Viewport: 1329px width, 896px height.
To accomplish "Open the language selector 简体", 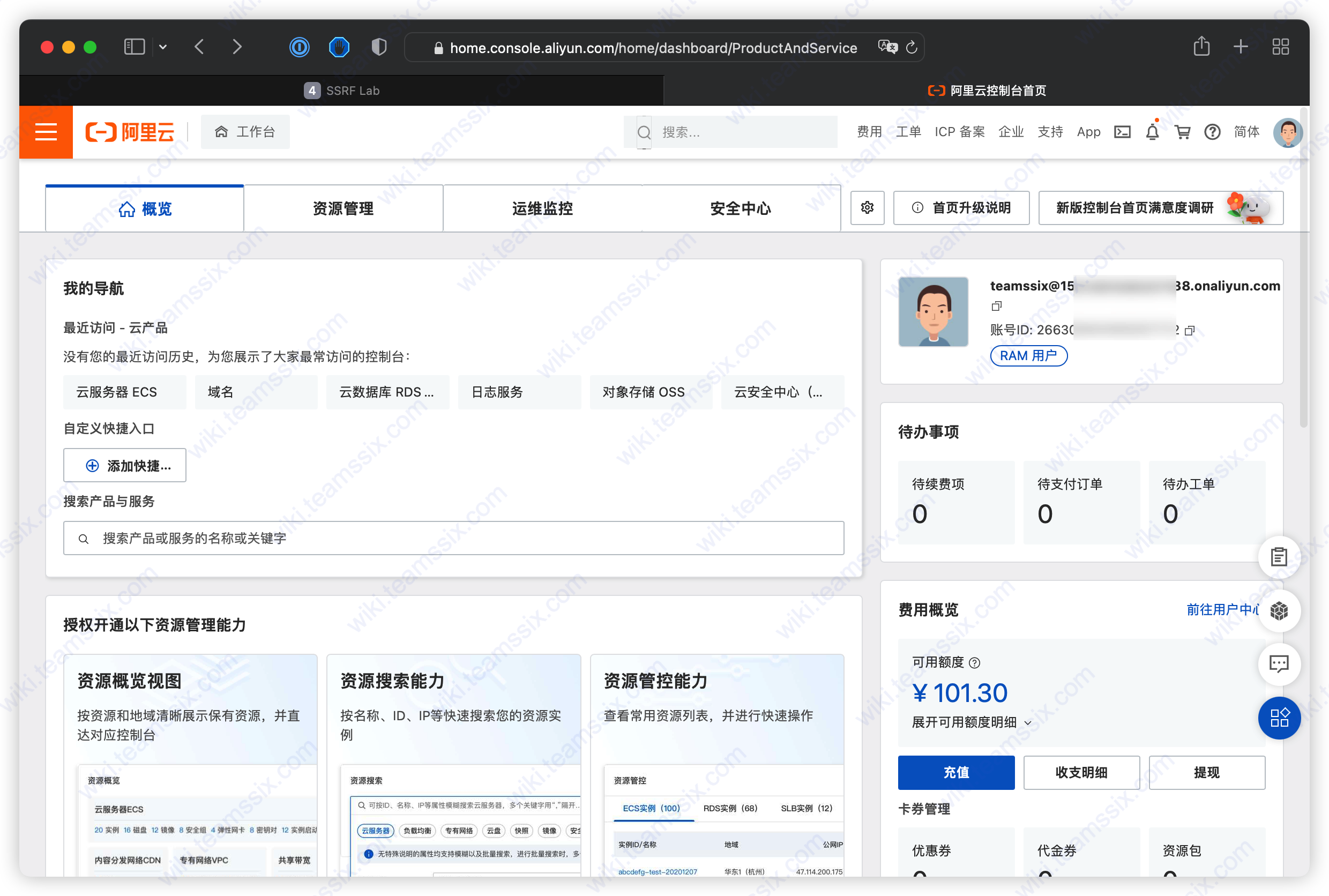I will click(1246, 132).
